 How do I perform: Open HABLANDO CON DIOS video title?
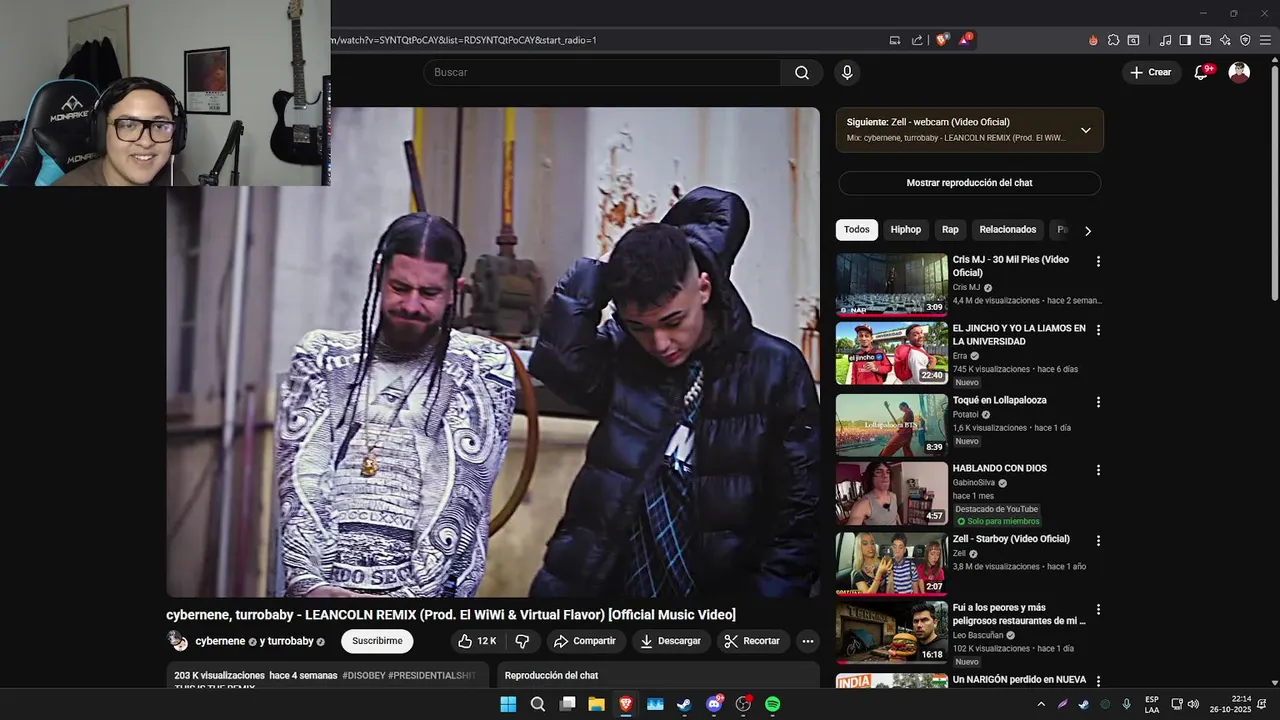click(1000, 469)
